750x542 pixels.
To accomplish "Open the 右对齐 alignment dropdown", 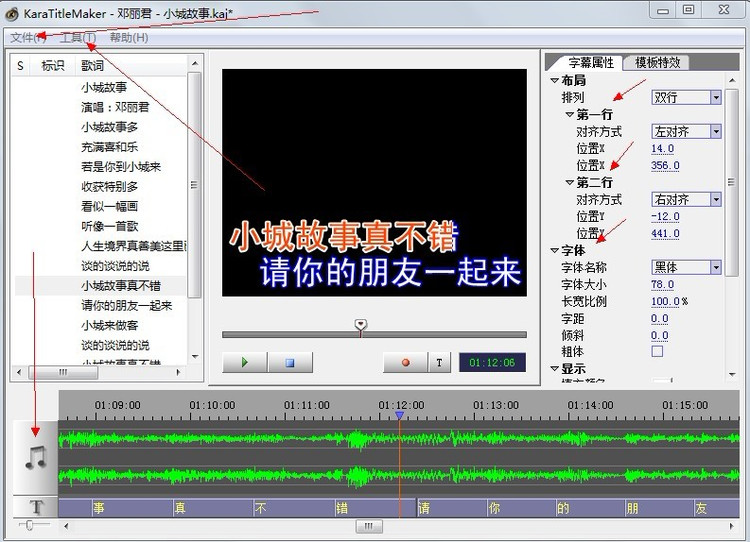I will [686, 199].
